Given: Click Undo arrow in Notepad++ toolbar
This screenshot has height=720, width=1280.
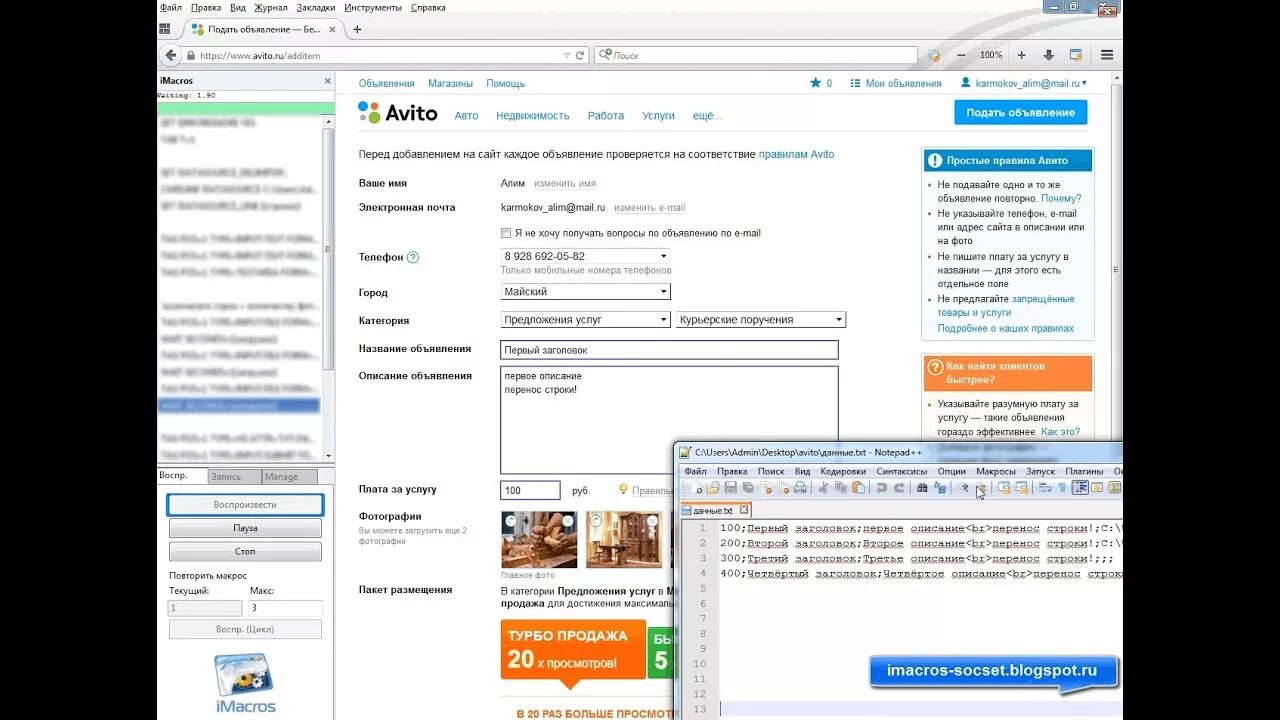Looking at the screenshot, I should click(882, 488).
